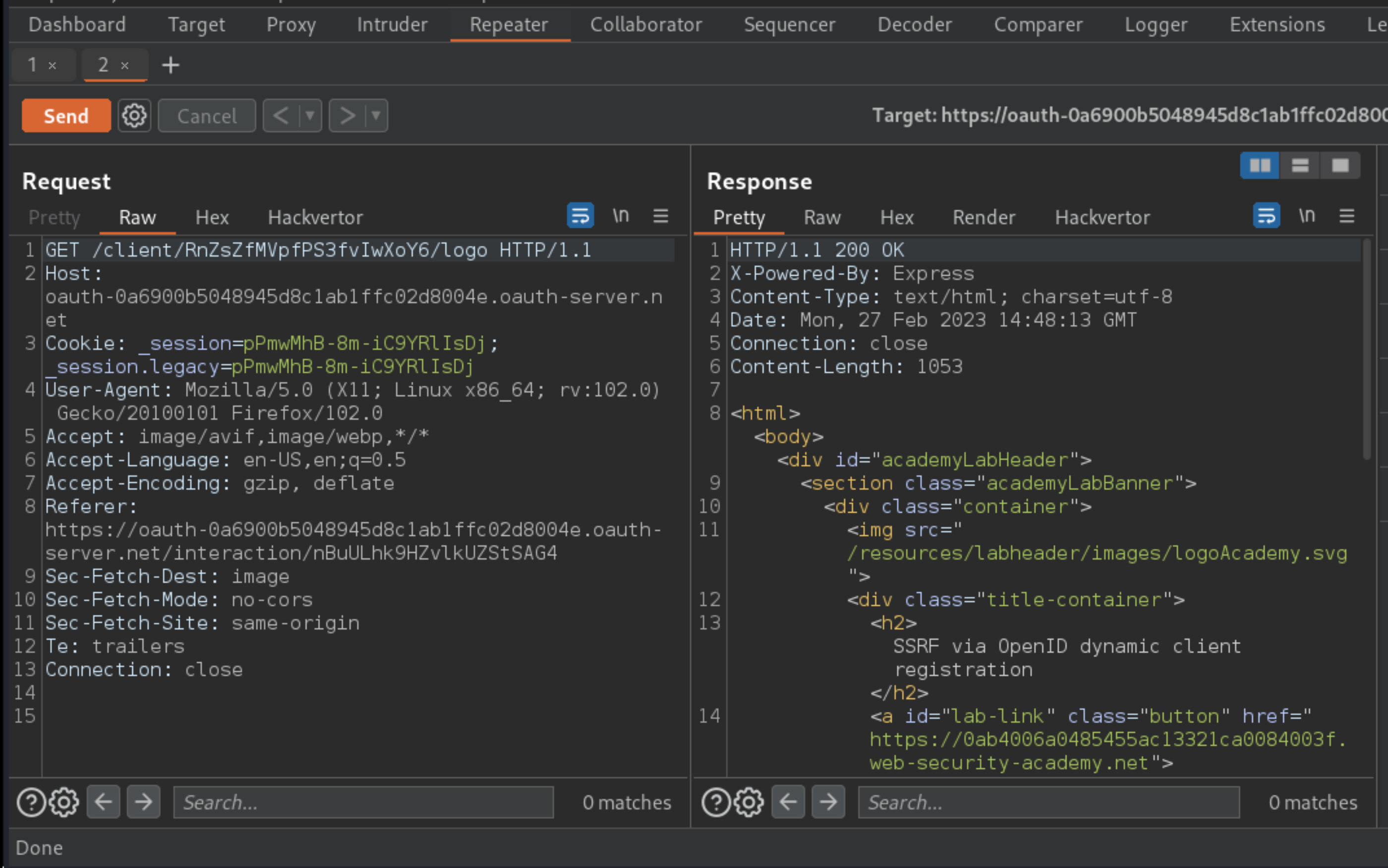Add a new Repeater tab
The width and height of the screenshot is (1388, 868).
171,65
